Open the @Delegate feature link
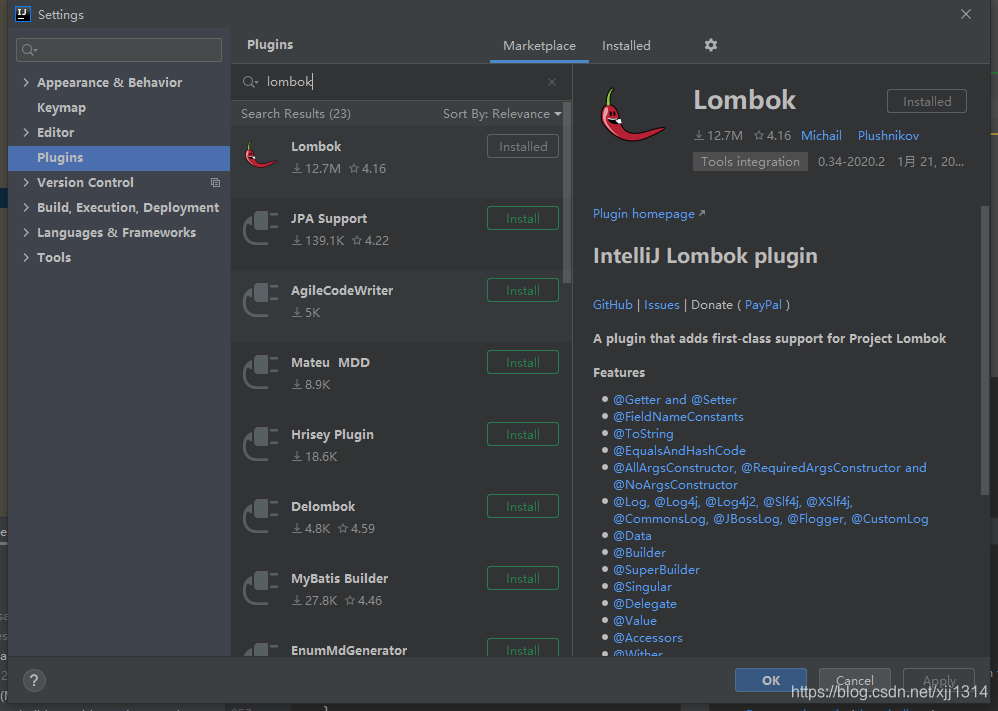The image size is (998, 711). pyautogui.click(x=645, y=603)
